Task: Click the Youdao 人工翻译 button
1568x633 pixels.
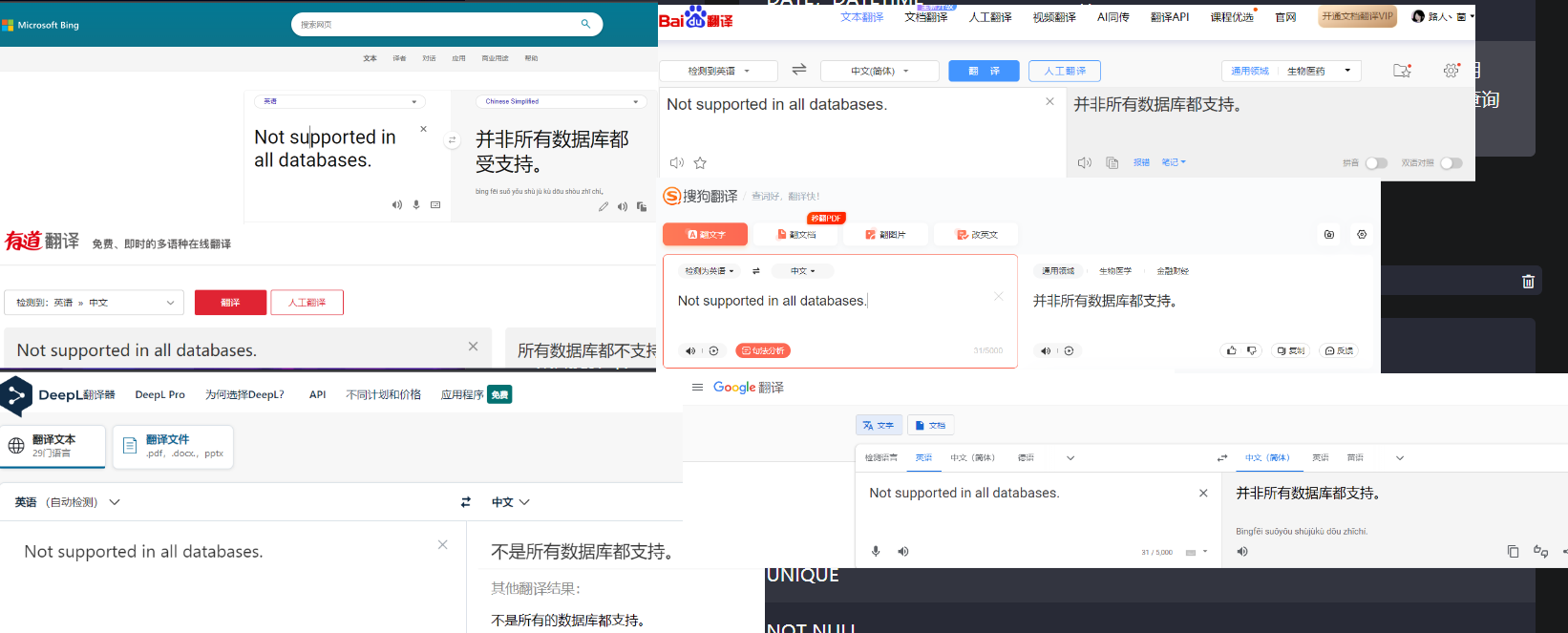Action: pyautogui.click(x=307, y=303)
